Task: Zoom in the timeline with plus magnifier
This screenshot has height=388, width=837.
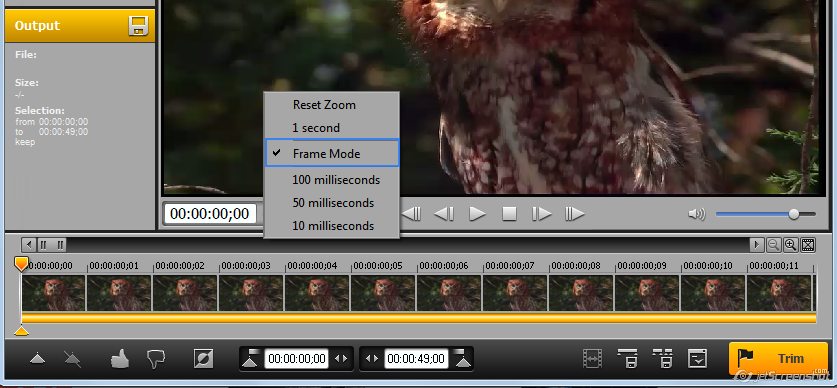Action: point(791,245)
